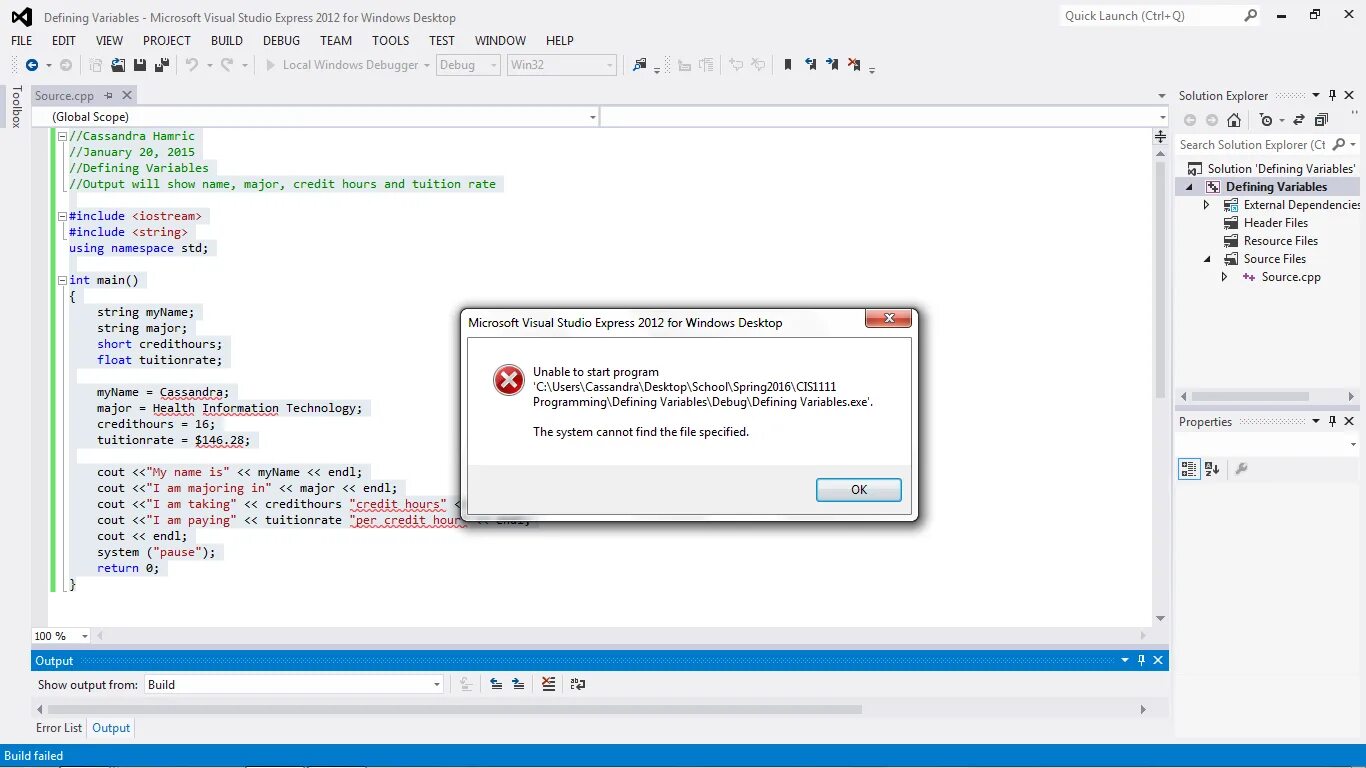Collapse the Source Files folder
The height and width of the screenshot is (768, 1366).
[x=1208, y=259]
